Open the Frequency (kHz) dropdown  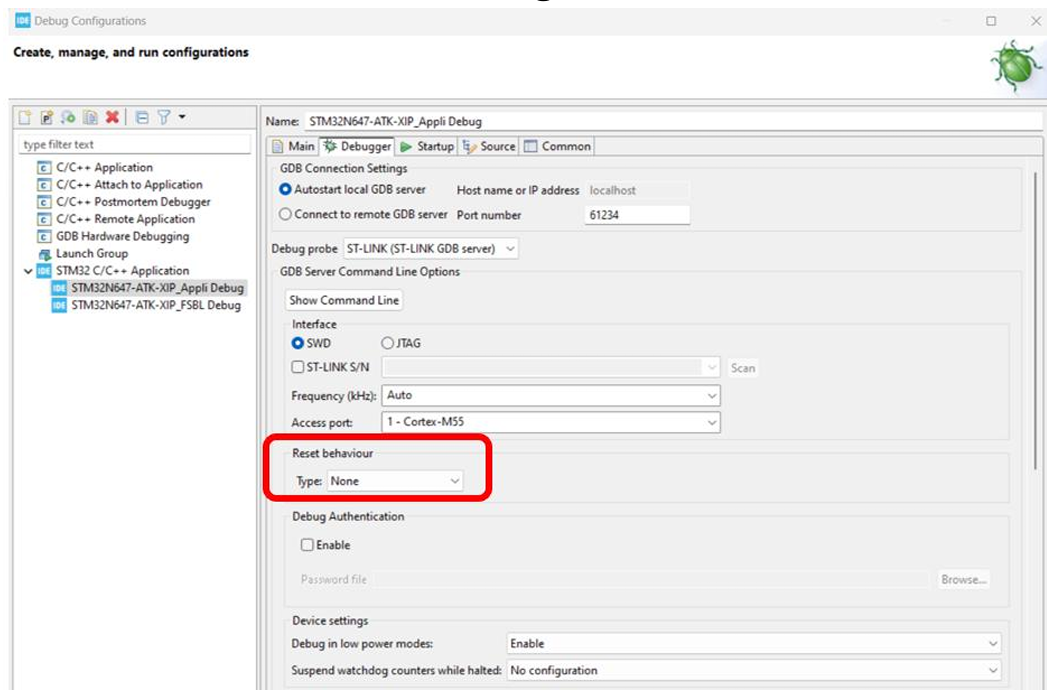tap(551, 396)
